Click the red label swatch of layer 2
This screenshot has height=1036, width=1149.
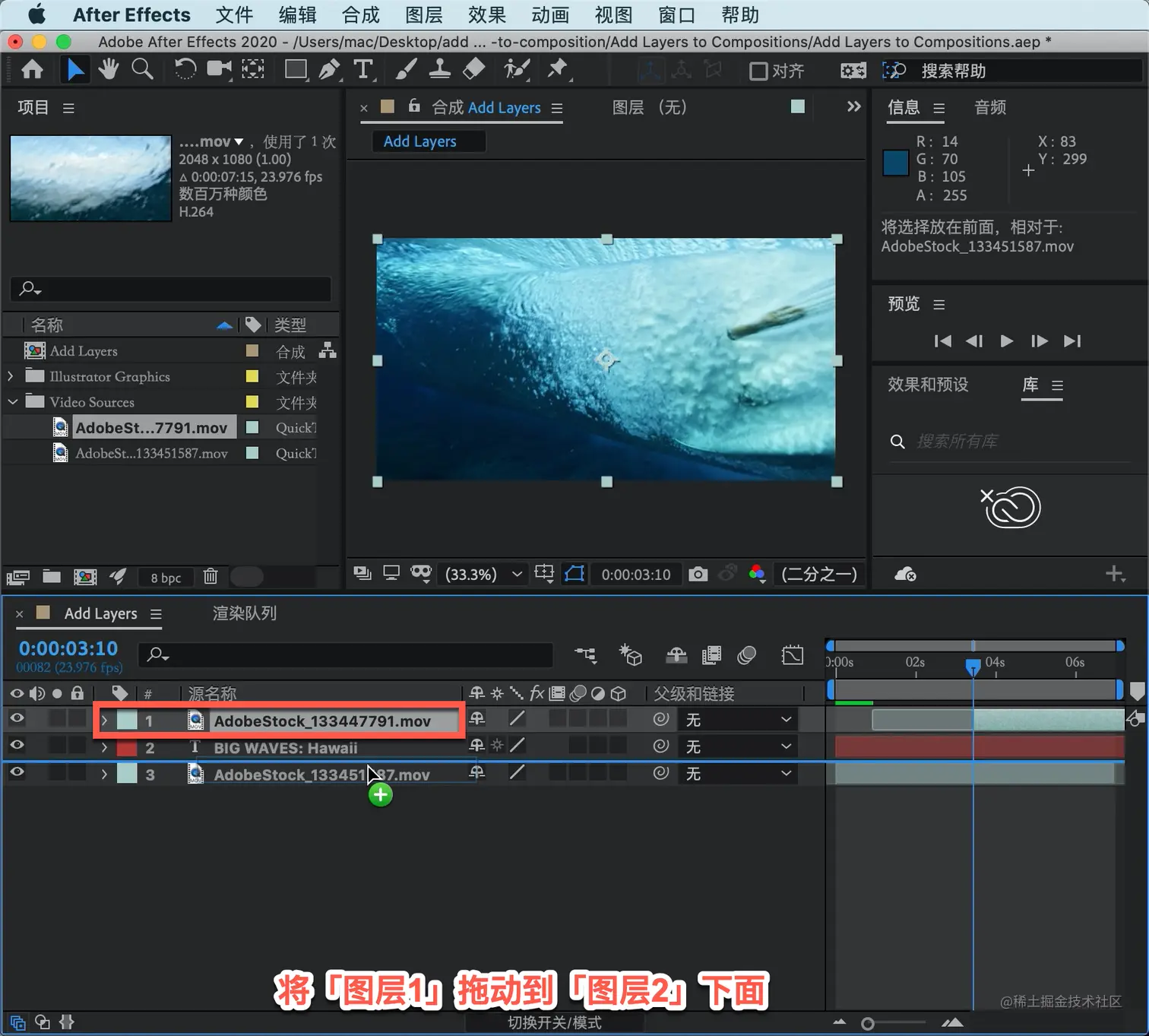[127, 748]
